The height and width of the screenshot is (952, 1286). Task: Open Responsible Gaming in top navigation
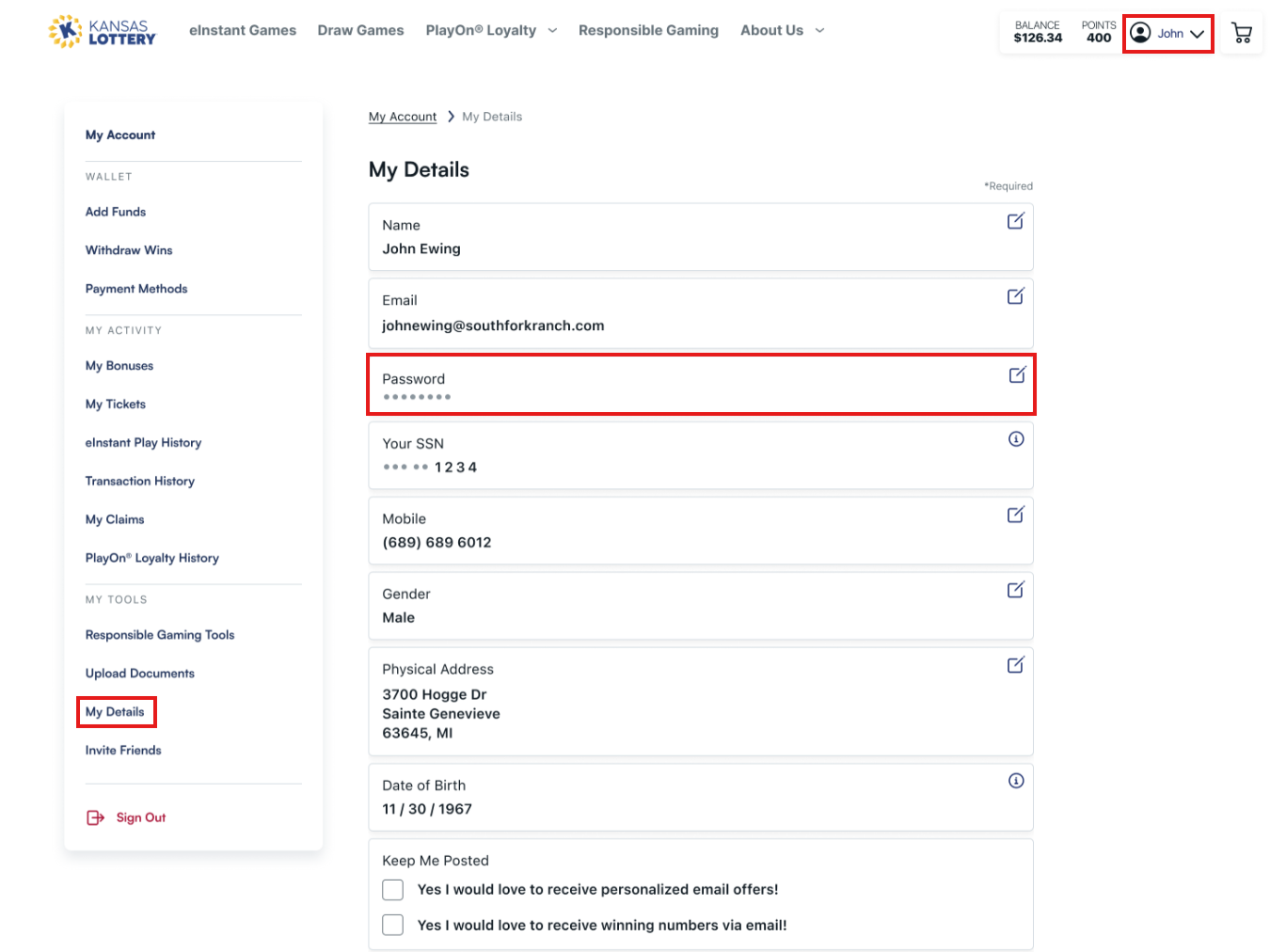[648, 30]
